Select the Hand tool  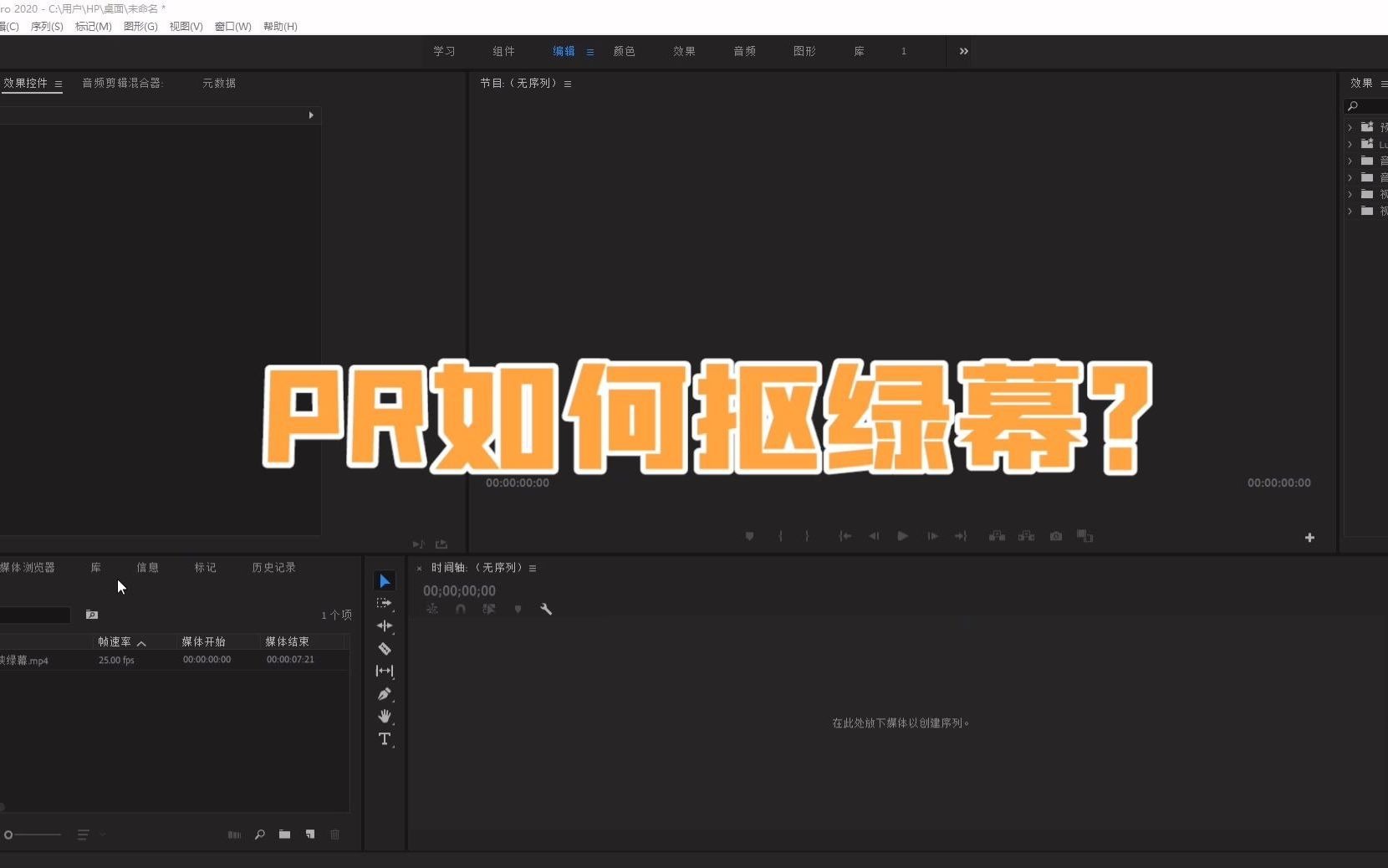coord(385,717)
